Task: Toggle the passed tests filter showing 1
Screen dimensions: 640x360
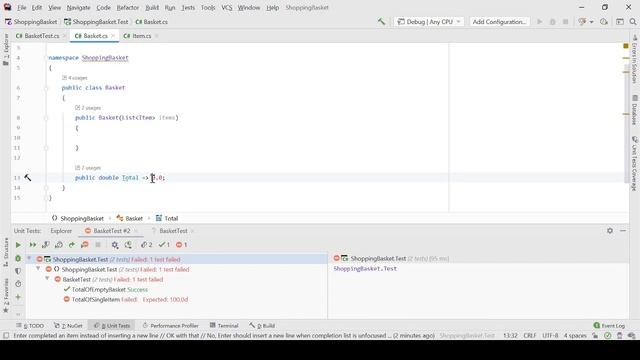Action: click(164, 245)
